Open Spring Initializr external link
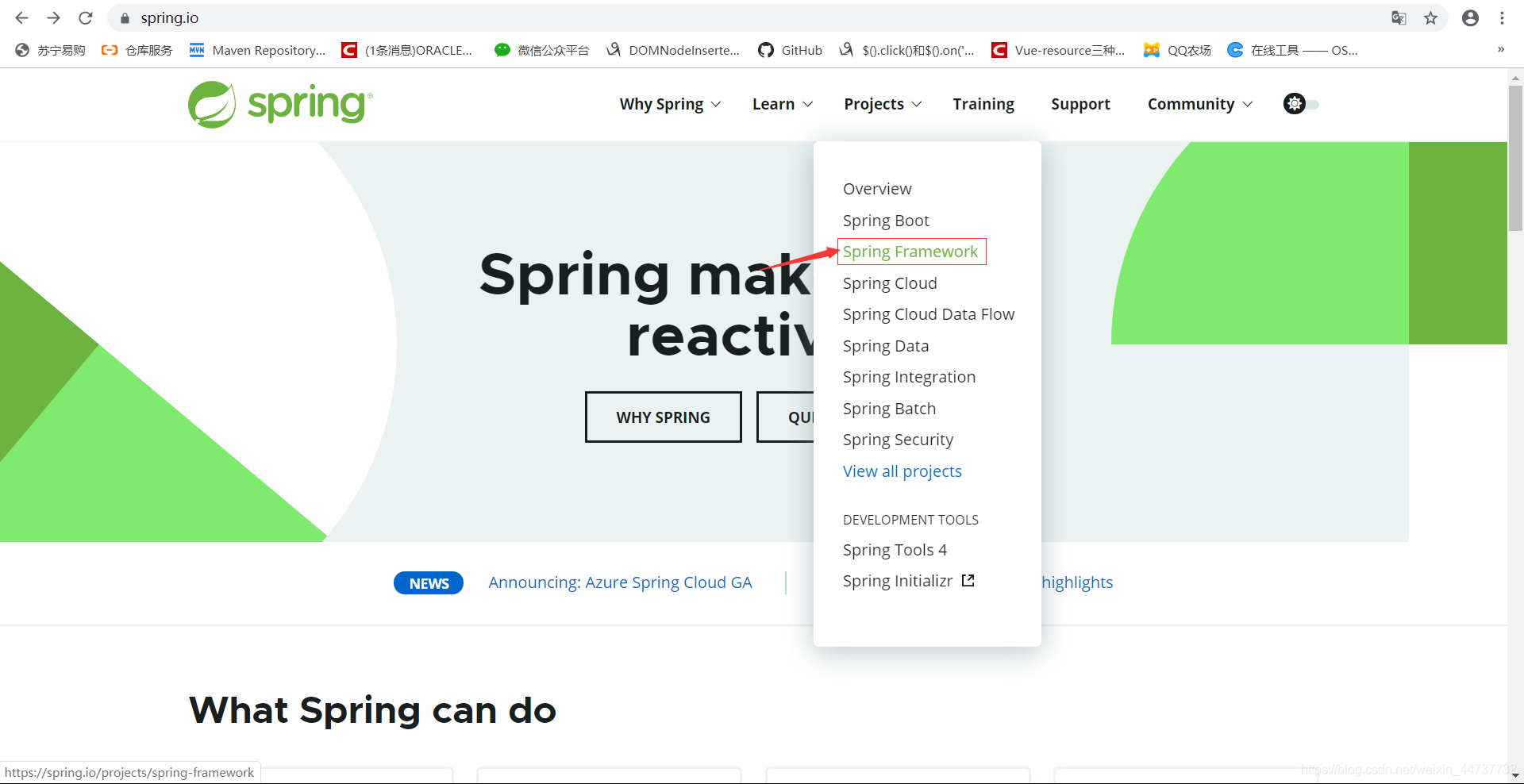The height and width of the screenshot is (784, 1524). [x=909, y=581]
